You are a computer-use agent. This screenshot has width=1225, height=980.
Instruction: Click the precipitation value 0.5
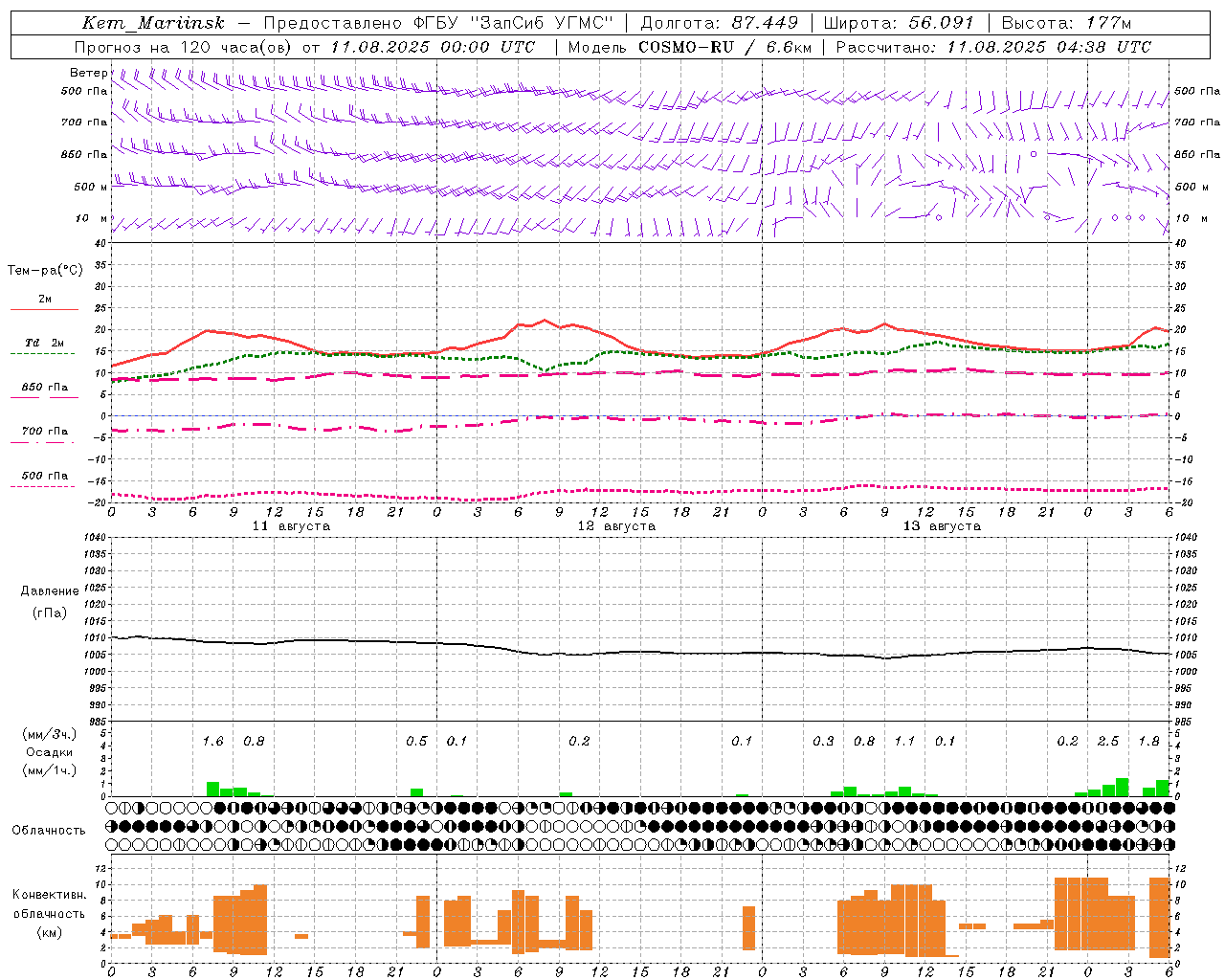point(416,742)
